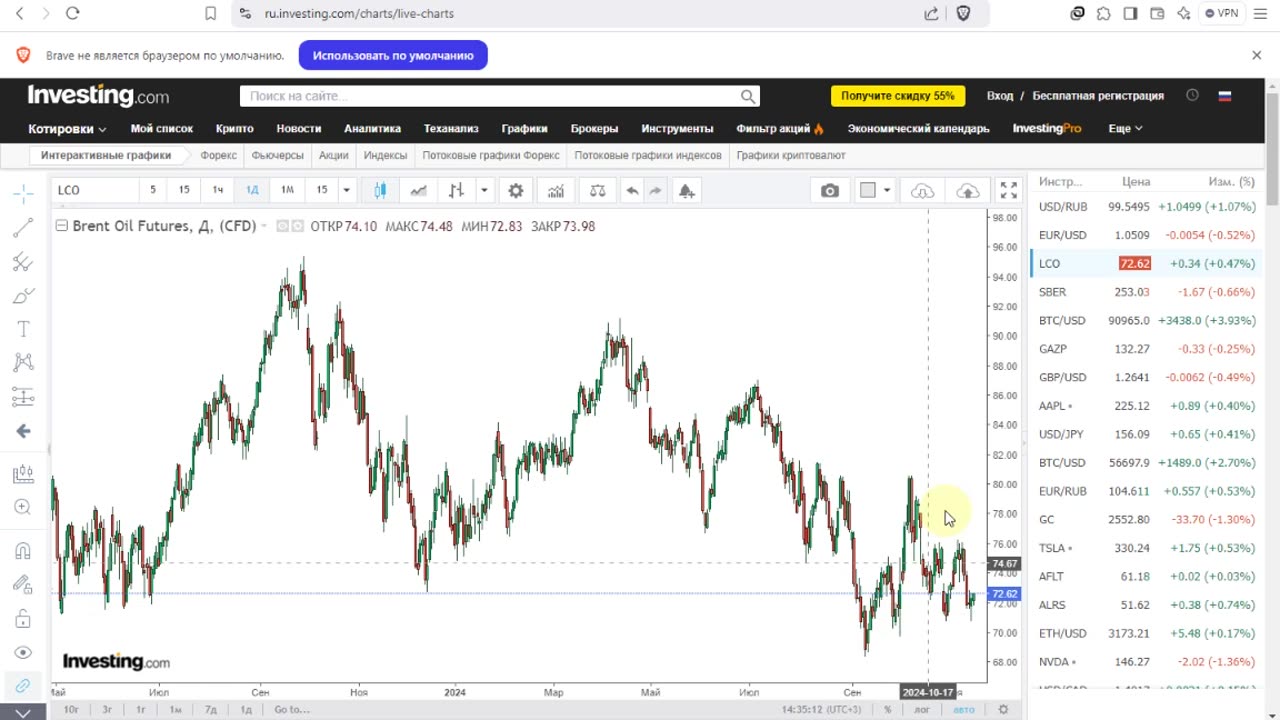The height and width of the screenshot is (720, 1280).
Task: Select candlestick chart style button
Action: [x=380, y=190]
